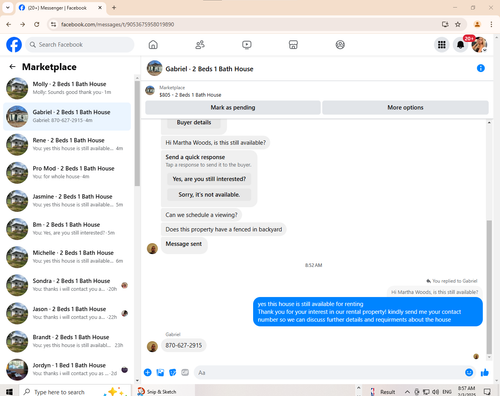The width and height of the screenshot is (500, 396).
Task: Open the Groups icon in top navigation
Action: tap(340, 45)
